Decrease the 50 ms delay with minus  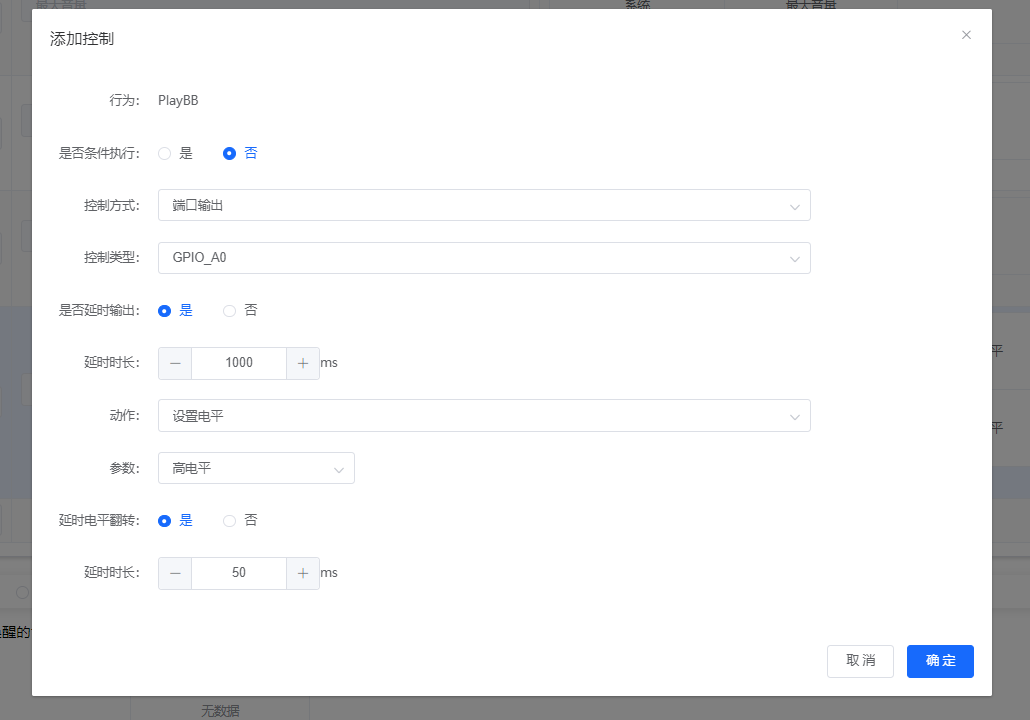click(175, 573)
